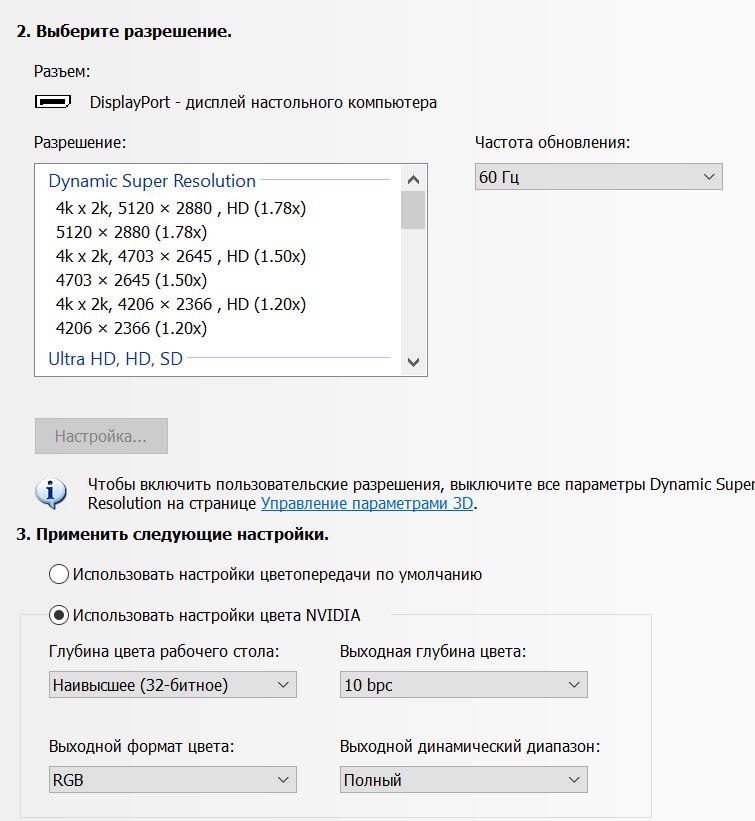The width and height of the screenshot is (755, 821).
Task: Click resolution list scroll up arrow
Action: 413,178
